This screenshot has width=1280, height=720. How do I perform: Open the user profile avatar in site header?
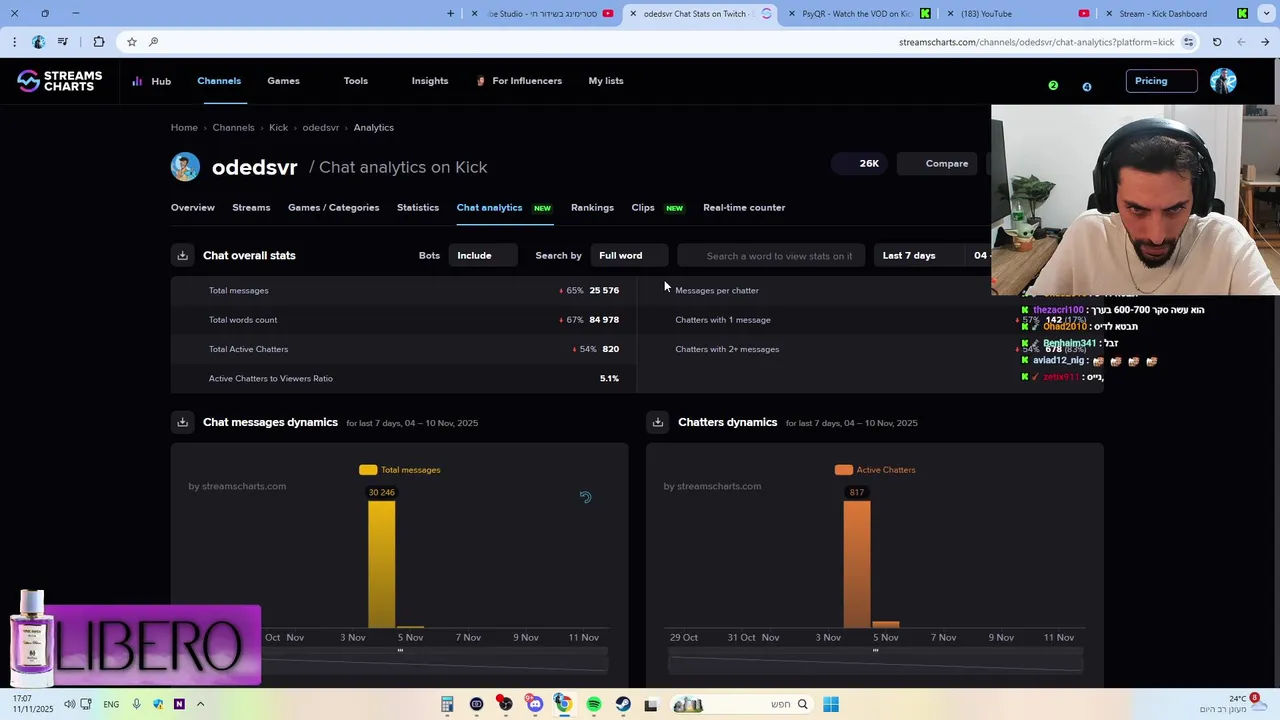pyautogui.click(x=1223, y=81)
